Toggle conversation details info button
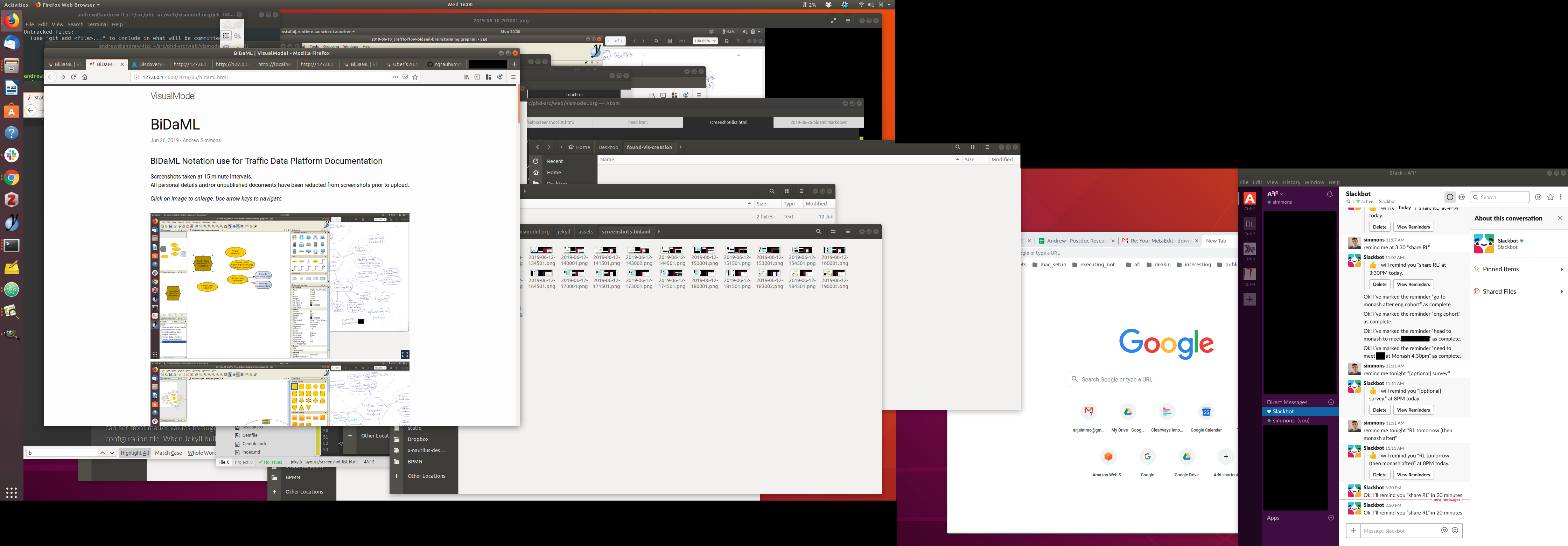This screenshot has height=546, width=1568. (x=1450, y=197)
